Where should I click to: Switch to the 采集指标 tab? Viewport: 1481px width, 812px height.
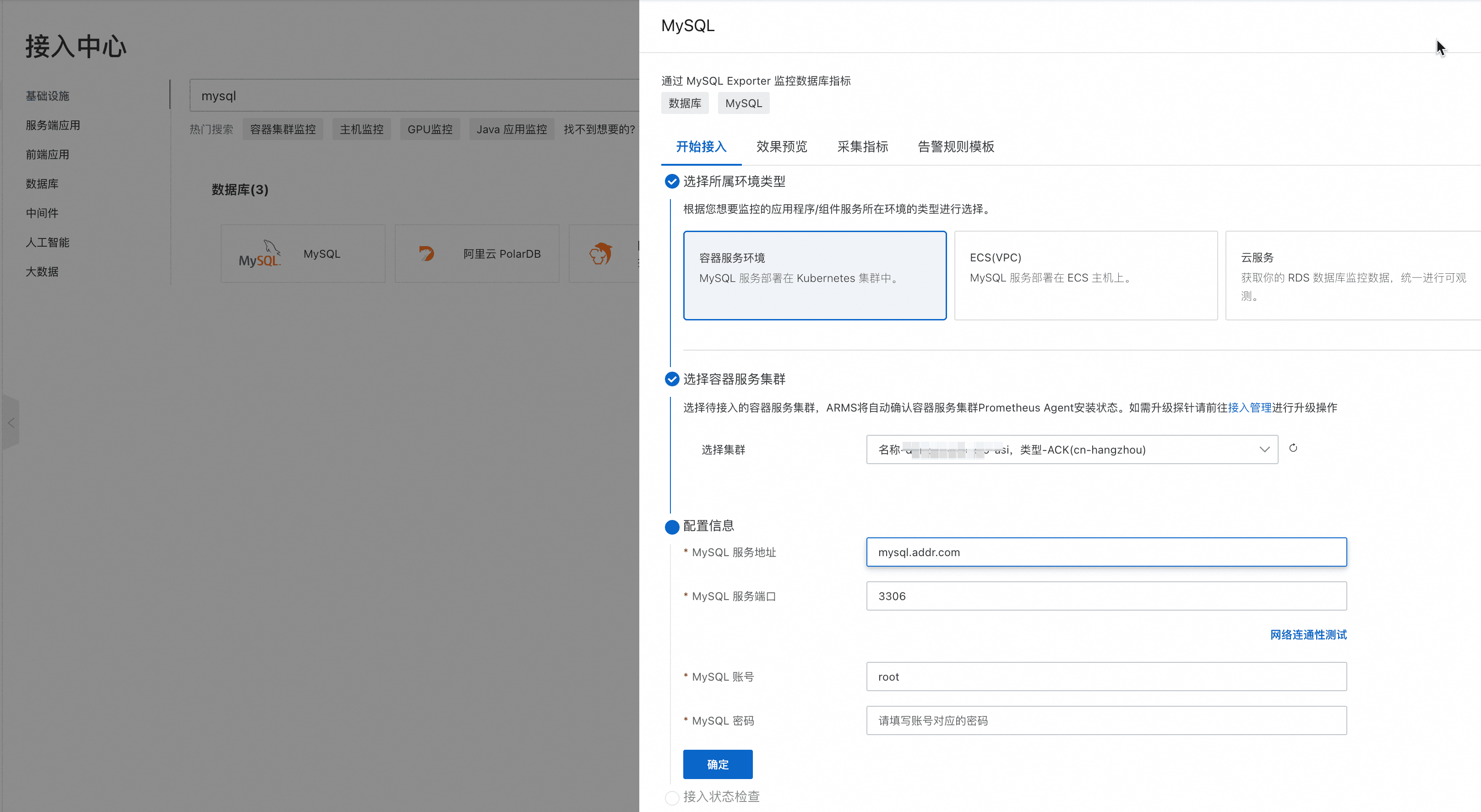pyautogui.click(x=862, y=146)
